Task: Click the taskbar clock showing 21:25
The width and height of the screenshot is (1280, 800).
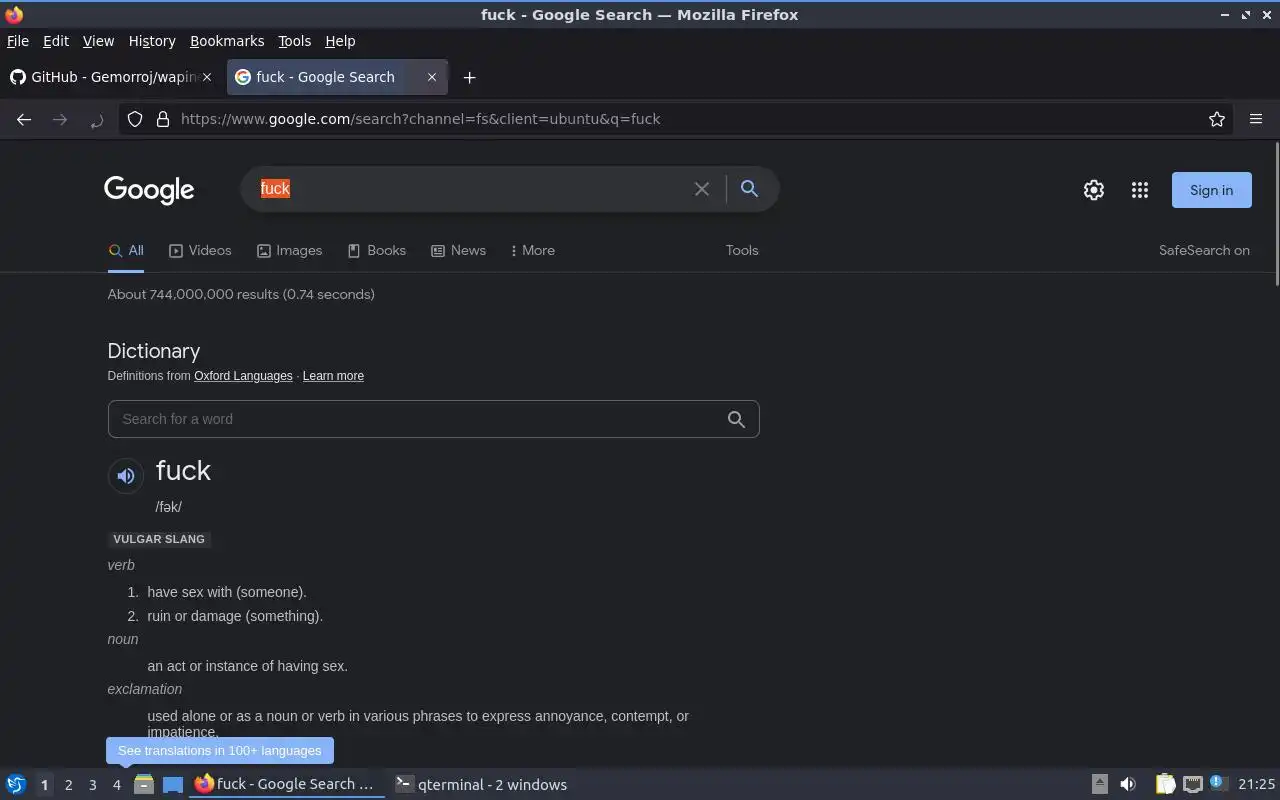Action: (x=1256, y=784)
